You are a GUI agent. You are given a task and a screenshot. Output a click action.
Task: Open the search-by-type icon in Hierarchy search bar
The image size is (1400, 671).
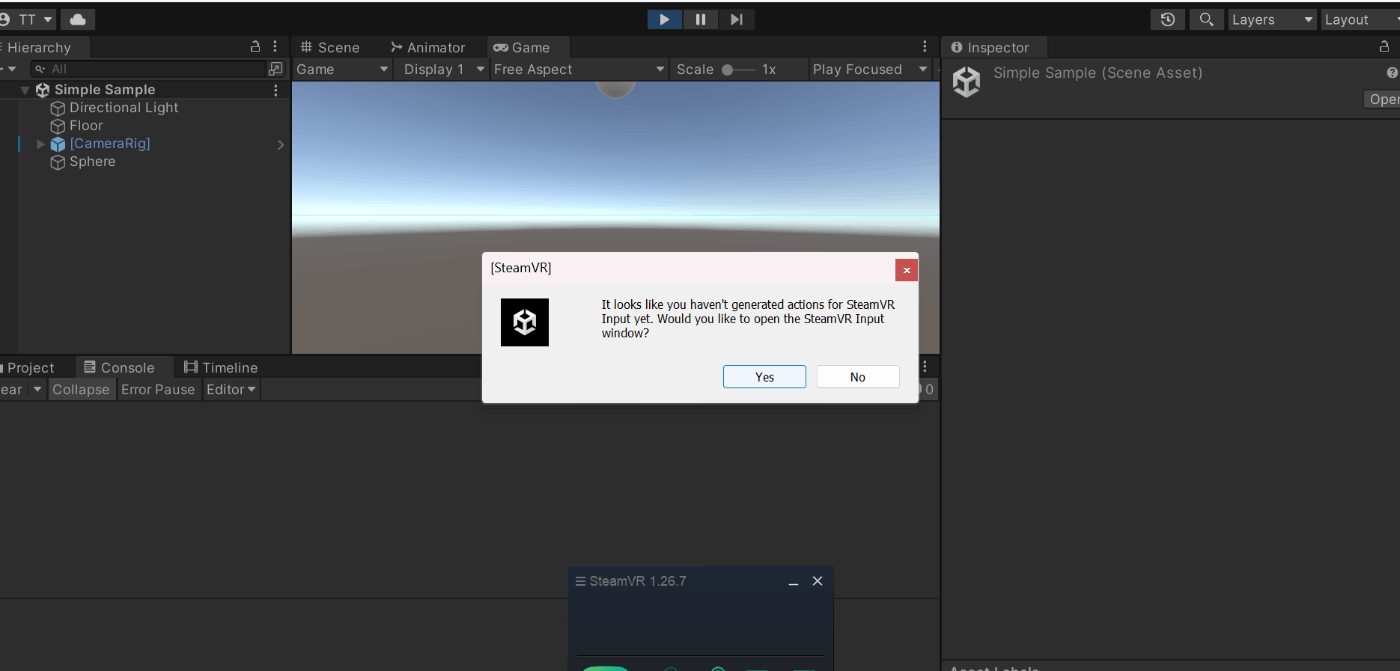tap(276, 69)
